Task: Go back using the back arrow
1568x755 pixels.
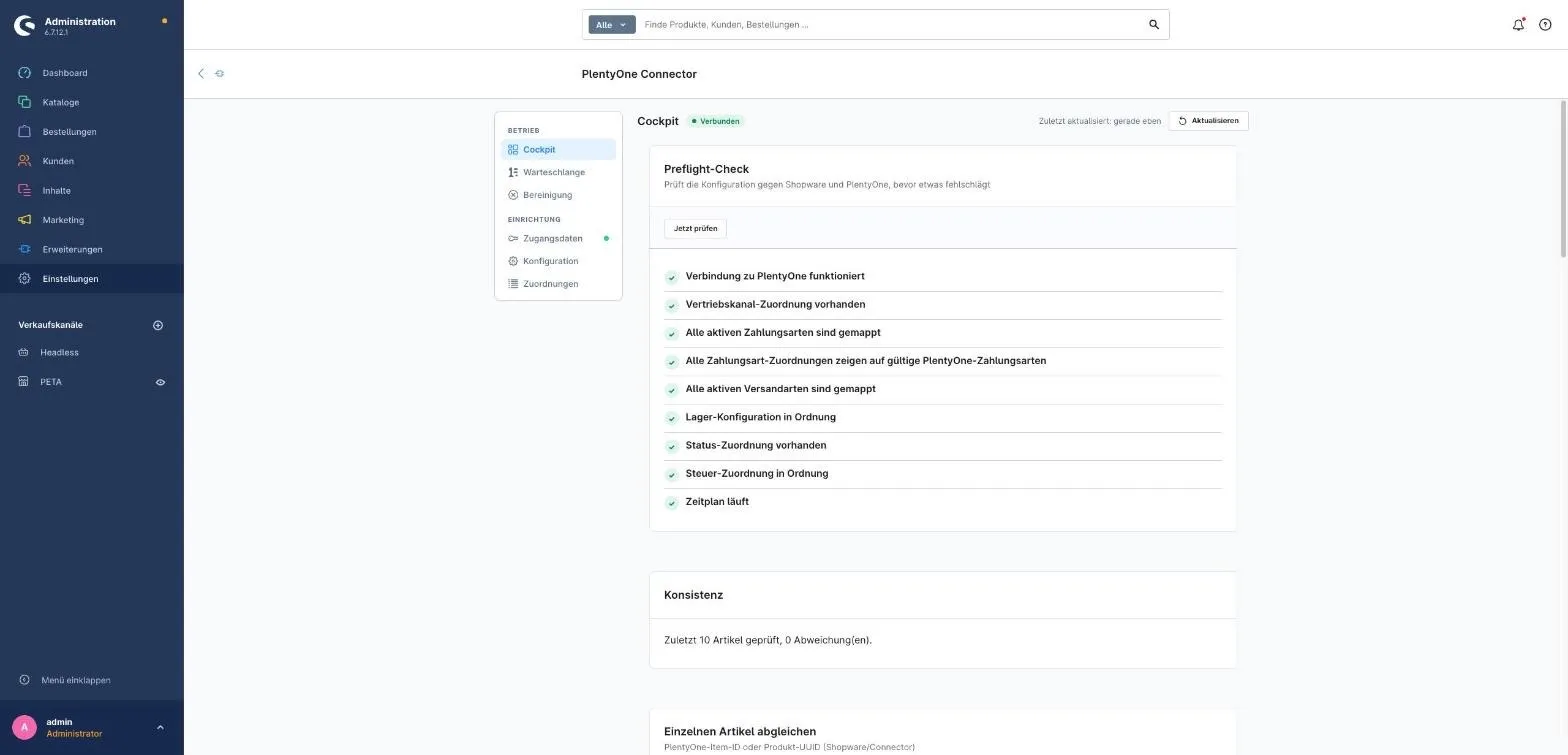Action: pyautogui.click(x=201, y=74)
